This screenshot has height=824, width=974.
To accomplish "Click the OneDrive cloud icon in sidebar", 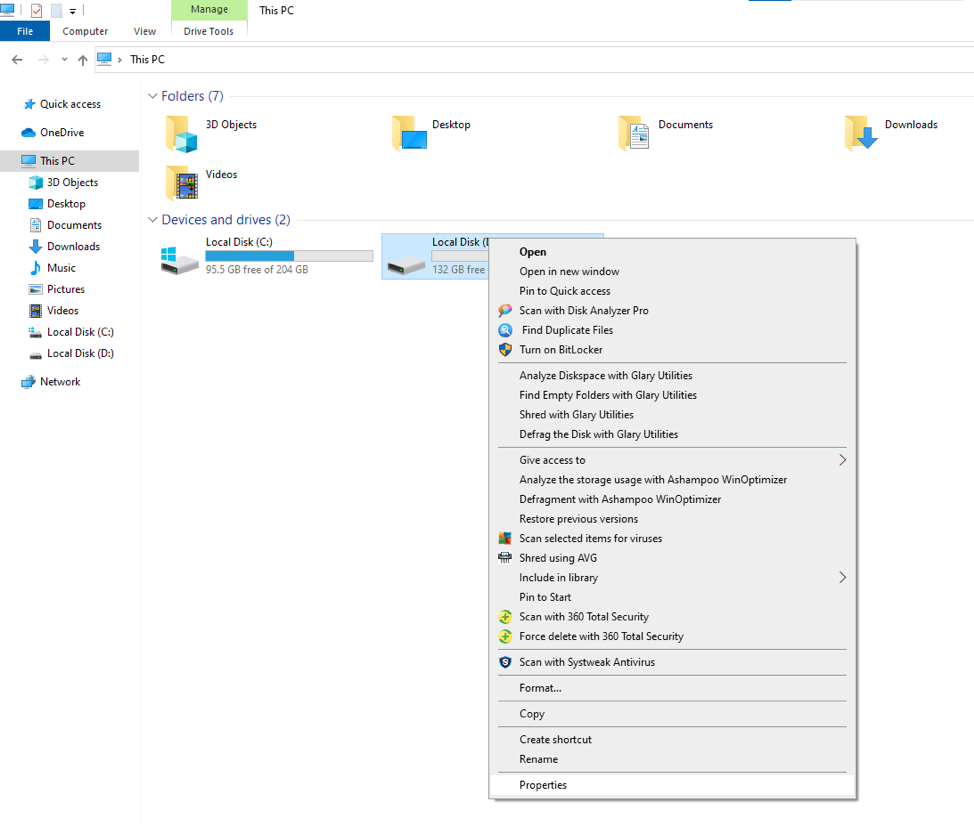I will tap(29, 132).
